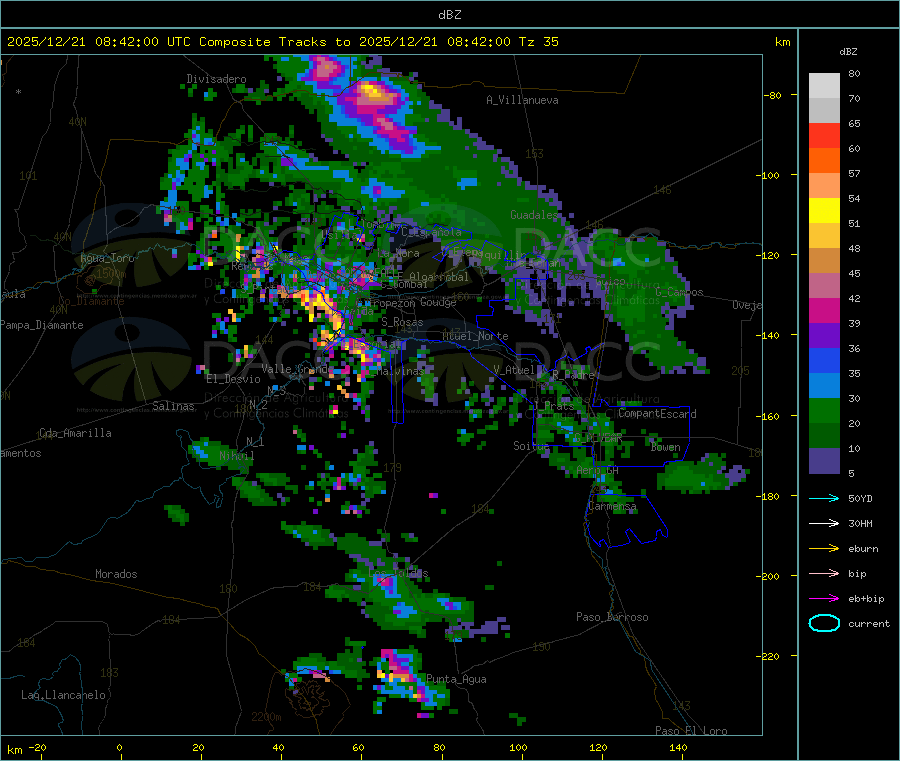The image size is (900, 761).
Task: Click the dBZ title at top
Action: point(449,15)
